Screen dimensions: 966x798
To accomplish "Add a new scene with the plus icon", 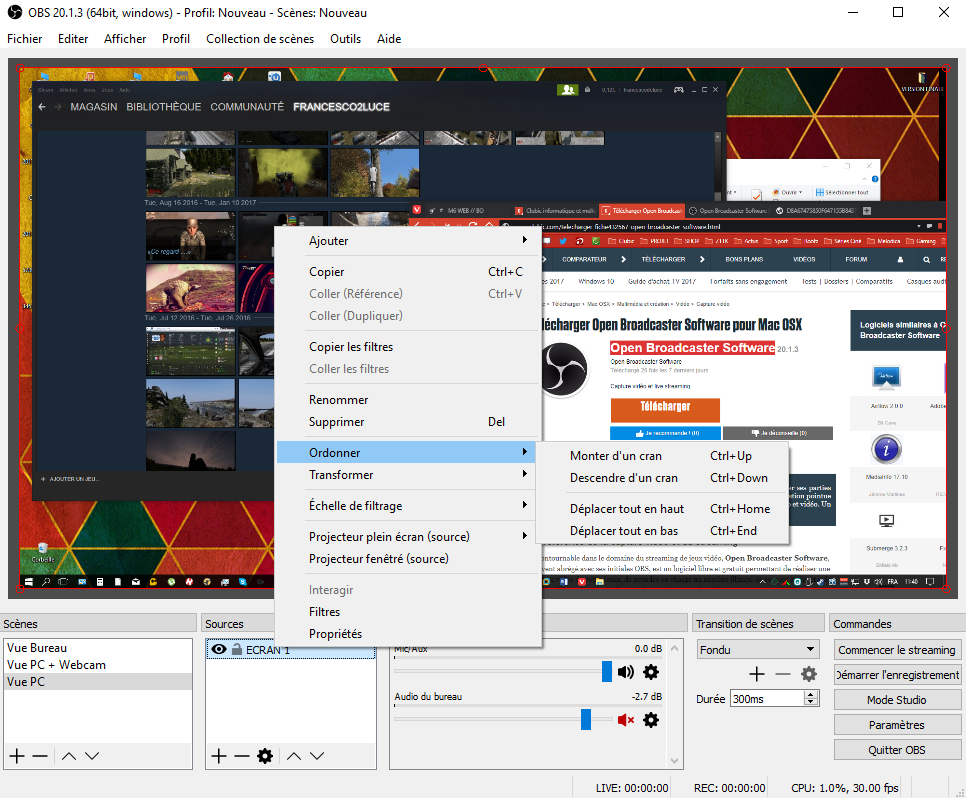I will 16,756.
